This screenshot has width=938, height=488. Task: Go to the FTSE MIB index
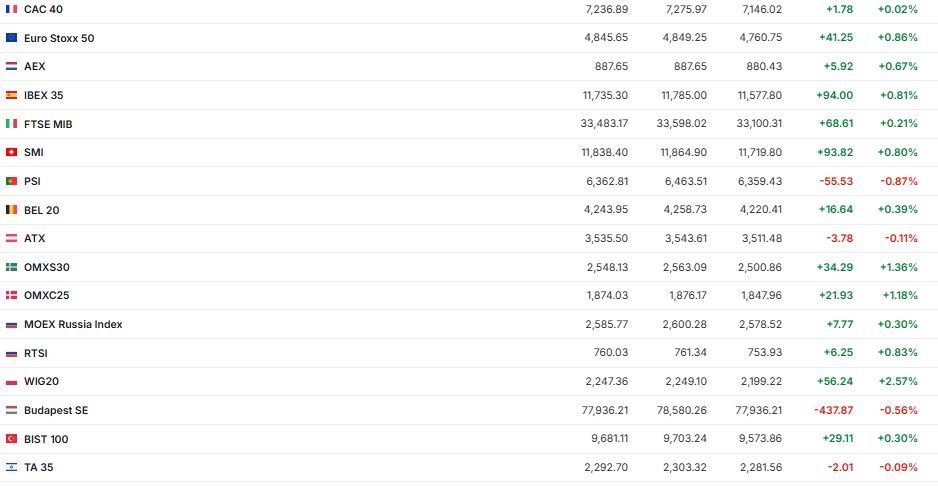tap(48, 124)
